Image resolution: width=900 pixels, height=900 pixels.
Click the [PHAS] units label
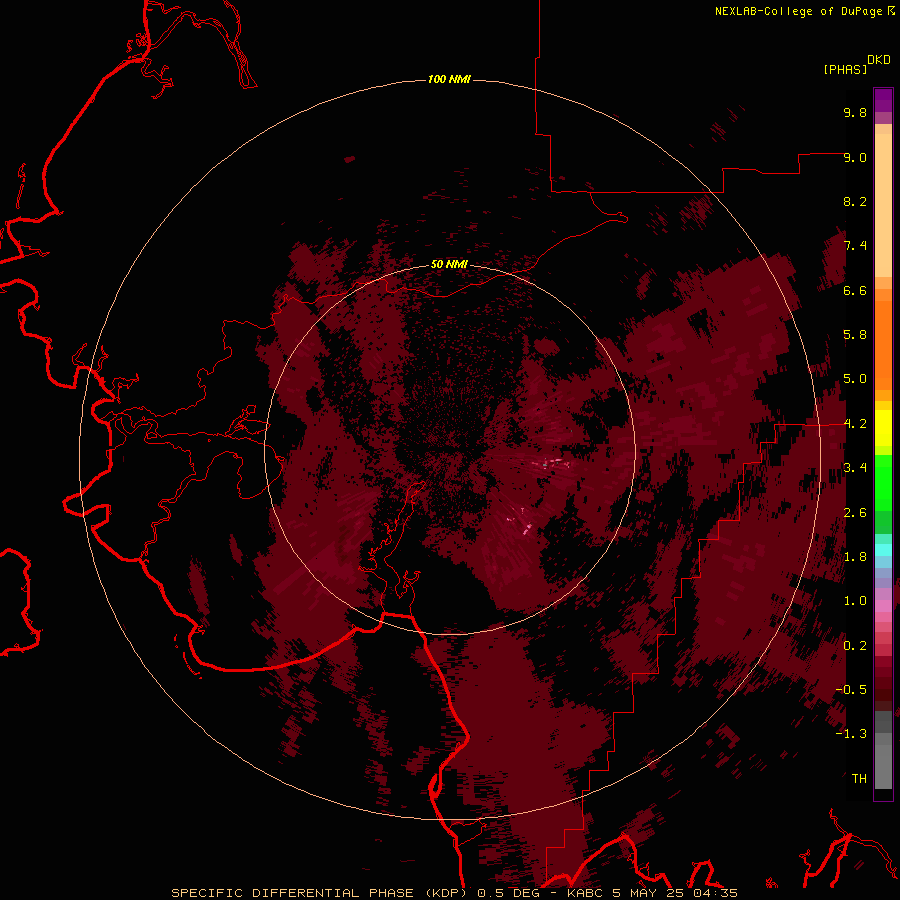845,69
